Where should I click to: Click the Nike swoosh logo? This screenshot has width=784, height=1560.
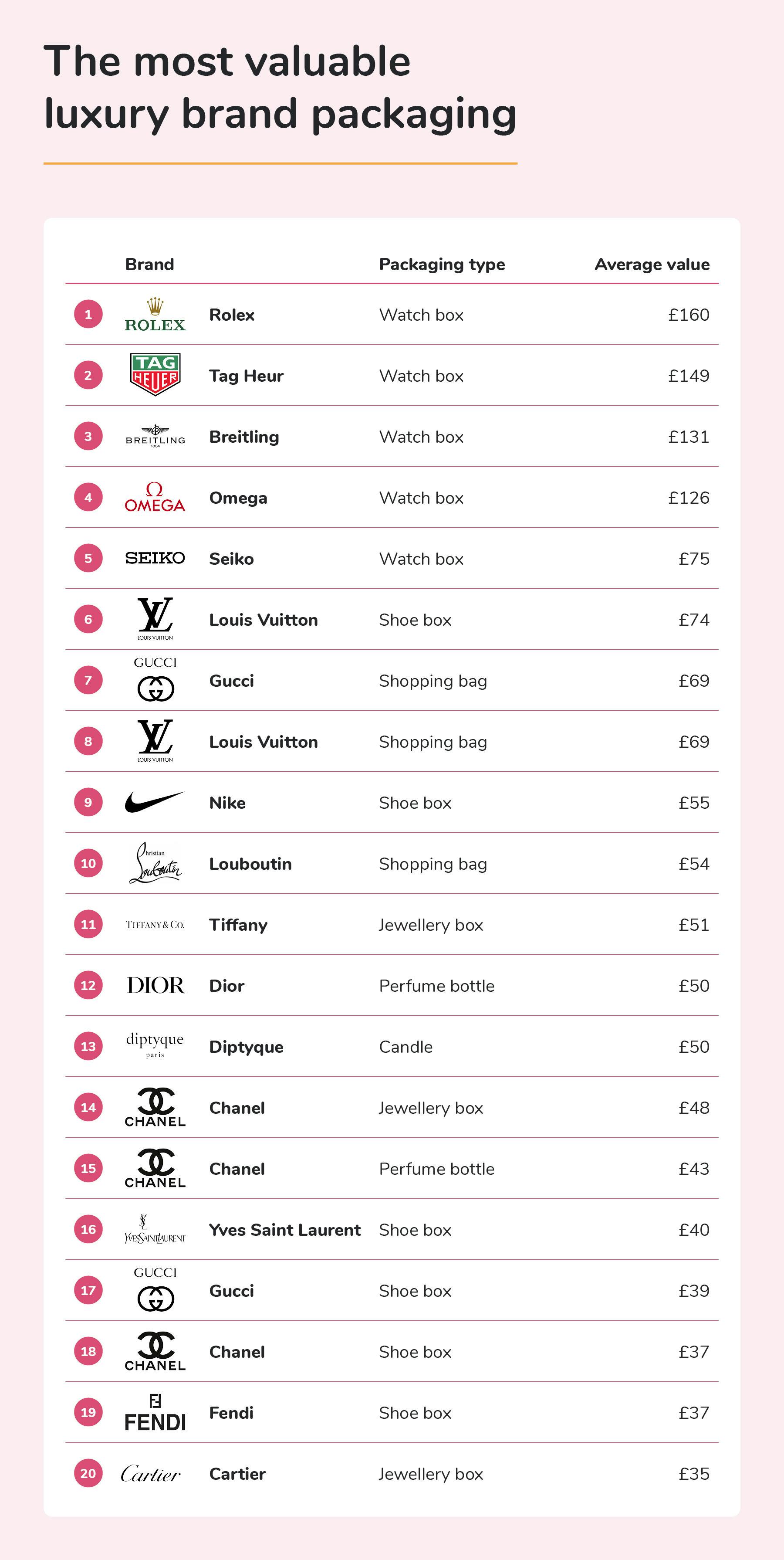(154, 802)
